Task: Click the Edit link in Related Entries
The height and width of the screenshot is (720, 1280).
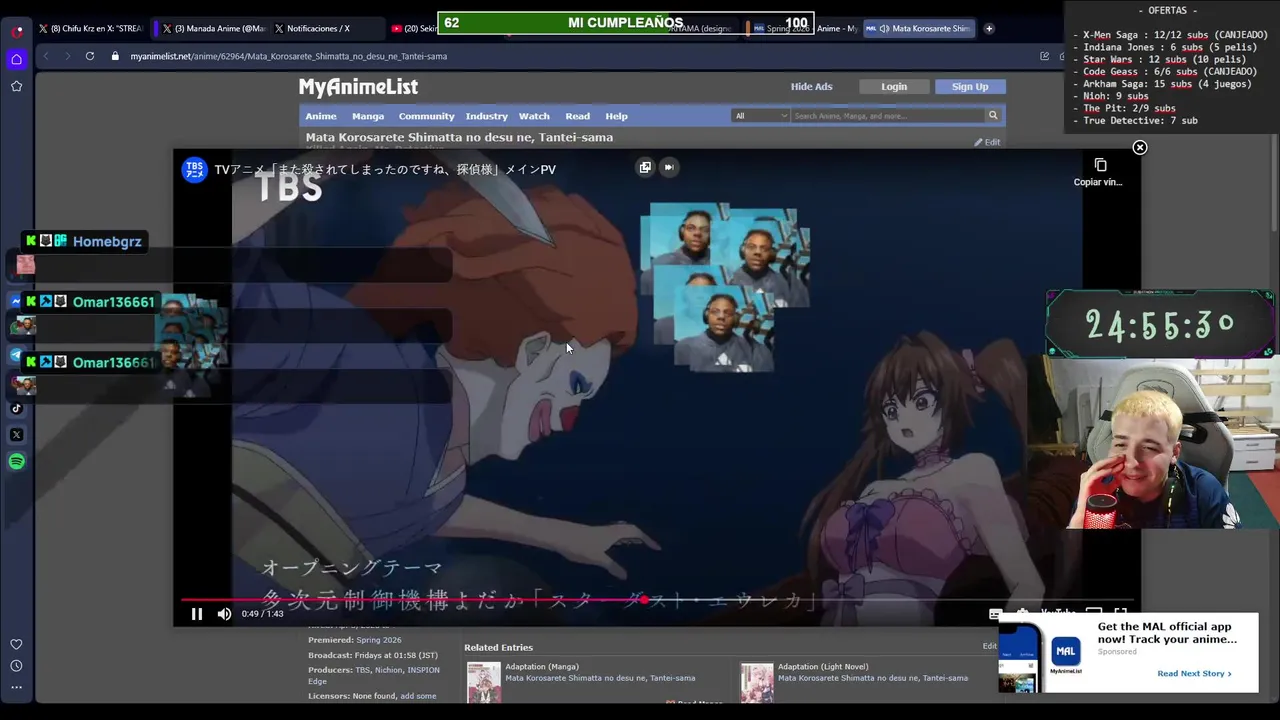Action: point(989,646)
